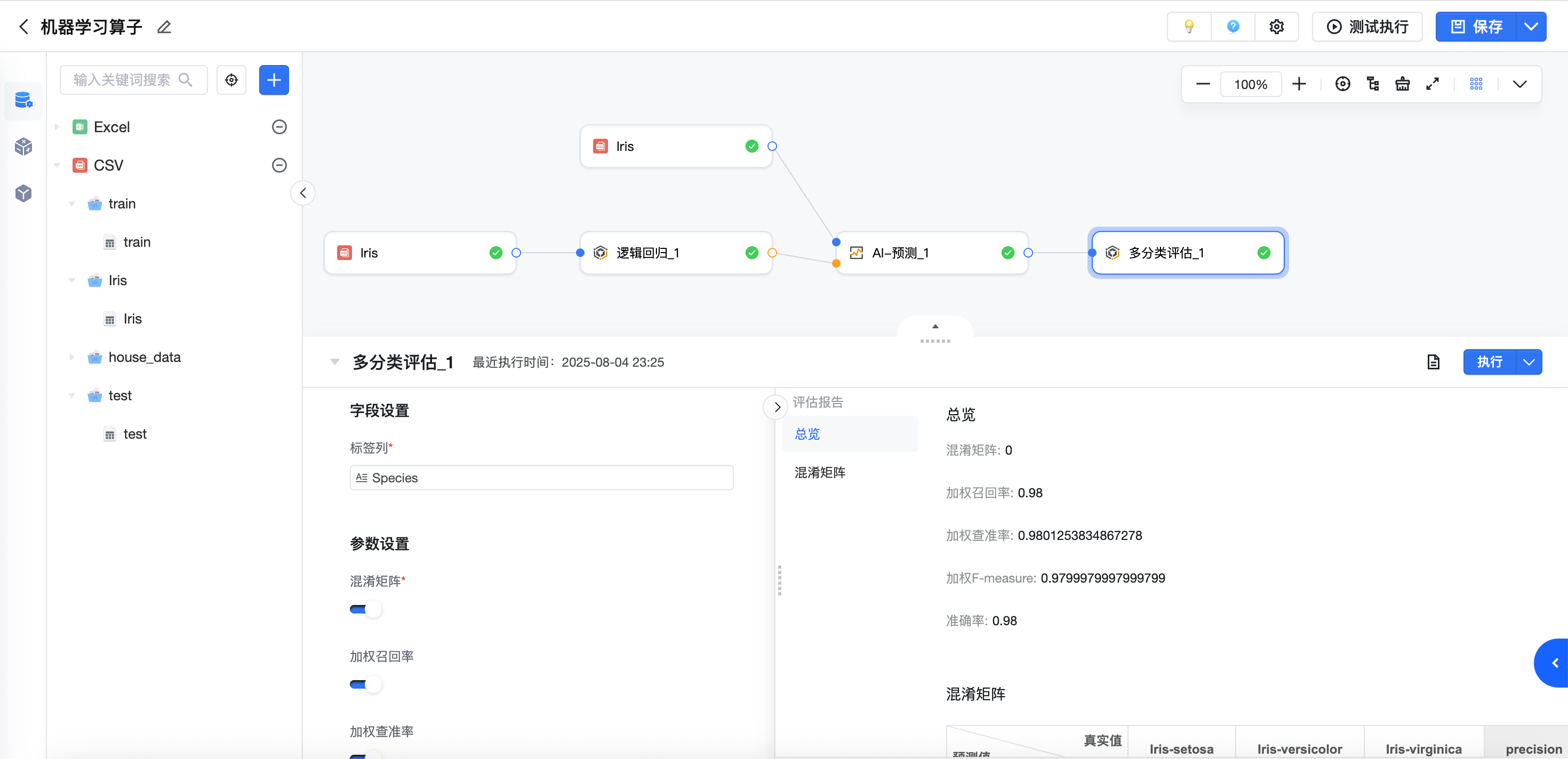Select the data source sidebar icon
This screenshot has height=759, width=1568.
(x=23, y=100)
